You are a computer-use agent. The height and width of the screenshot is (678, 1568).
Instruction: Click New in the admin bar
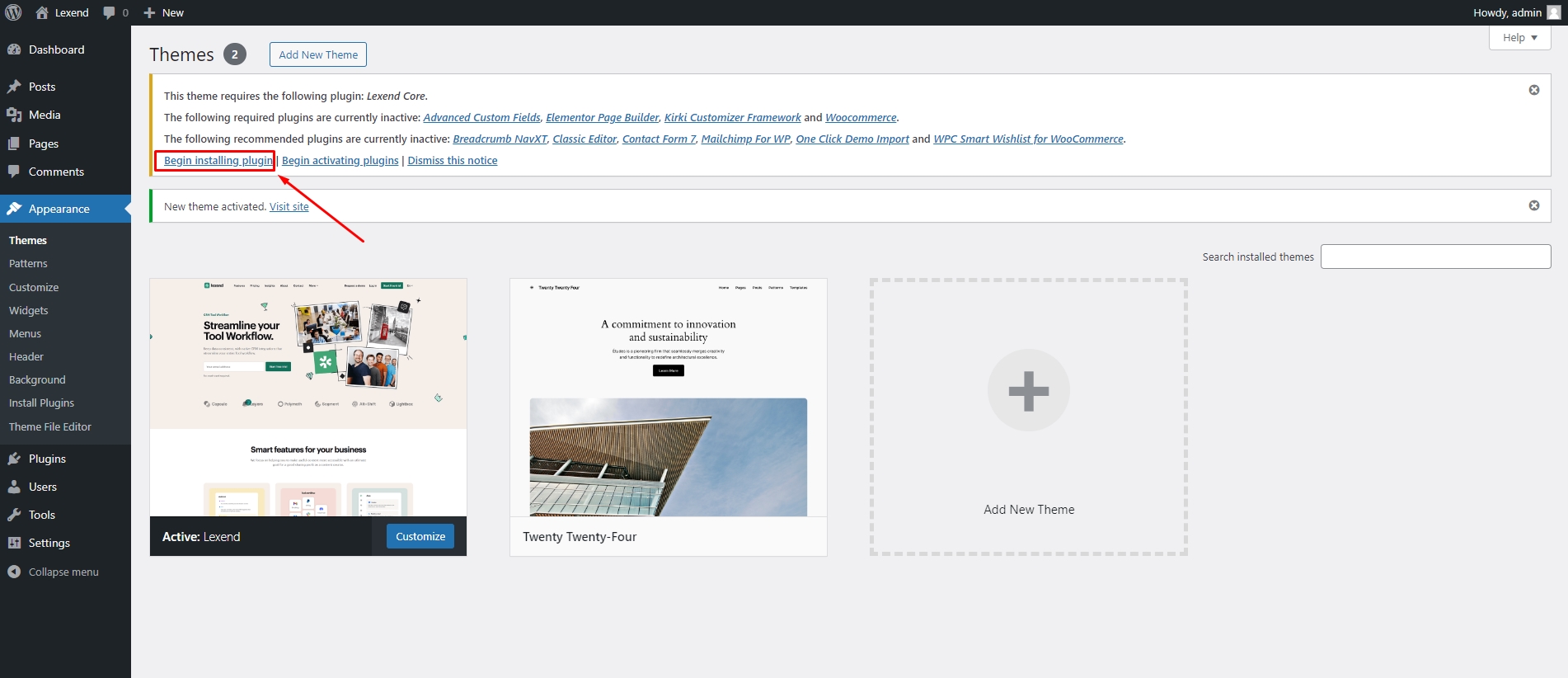(x=173, y=12)
